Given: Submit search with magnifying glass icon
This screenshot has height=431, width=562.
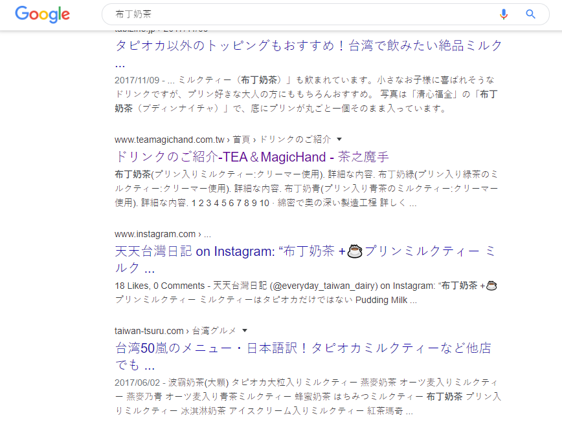Looking at the screenshot, I should tap(530, 14).
